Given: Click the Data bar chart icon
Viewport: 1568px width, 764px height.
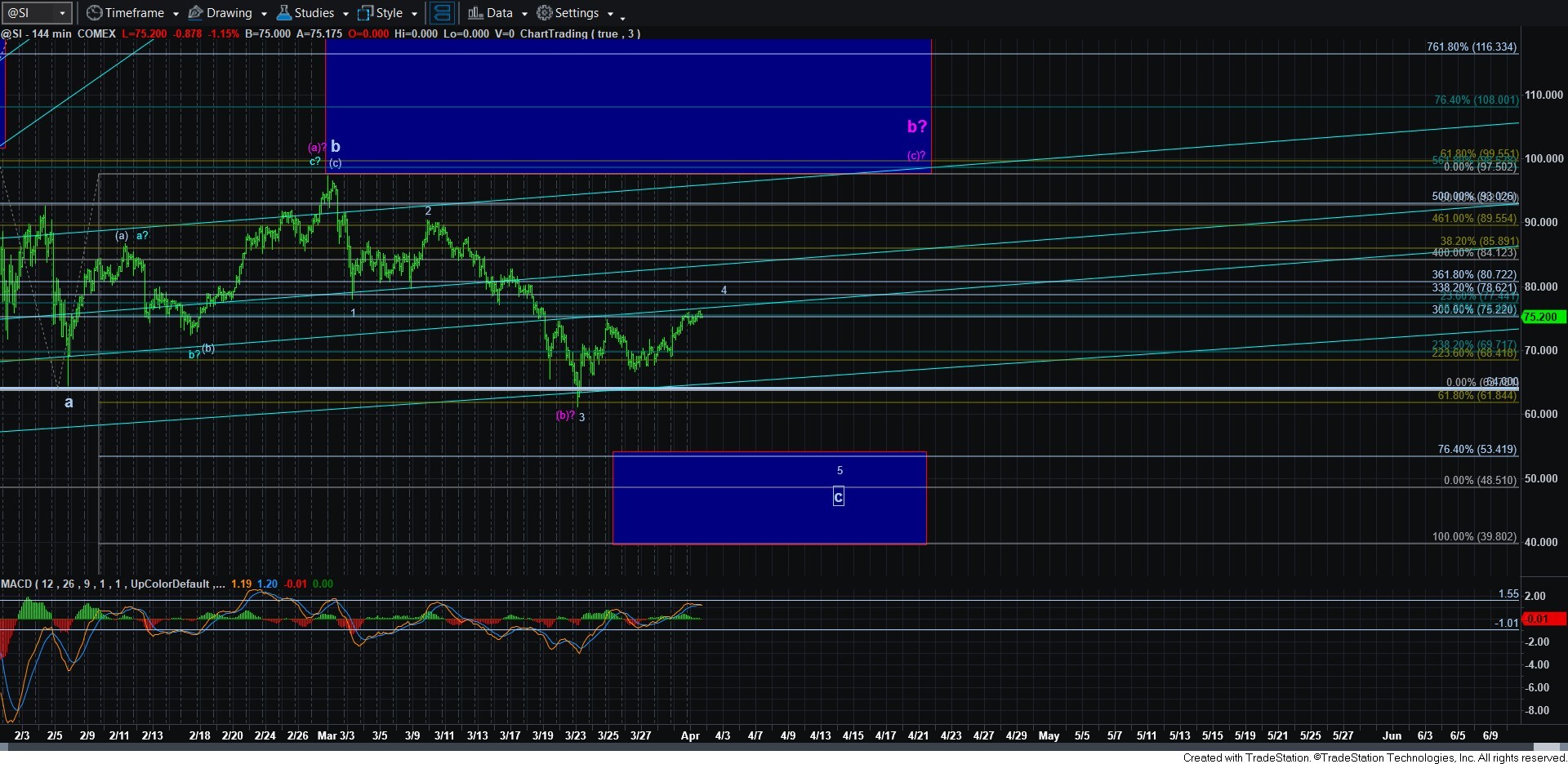Looking at the screenshot, I should (x=474, y=13).
